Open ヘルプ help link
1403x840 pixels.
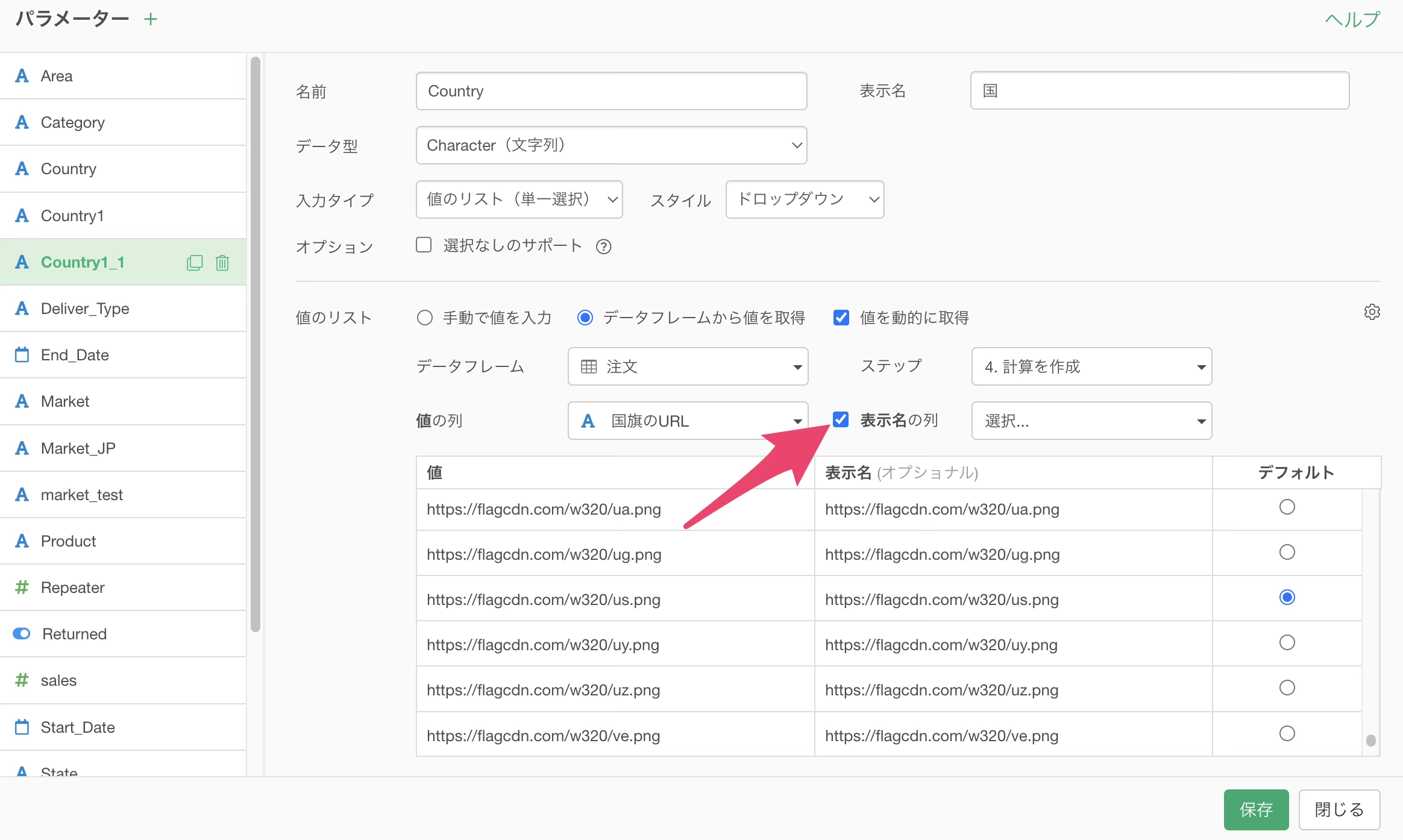point(1352,19)
